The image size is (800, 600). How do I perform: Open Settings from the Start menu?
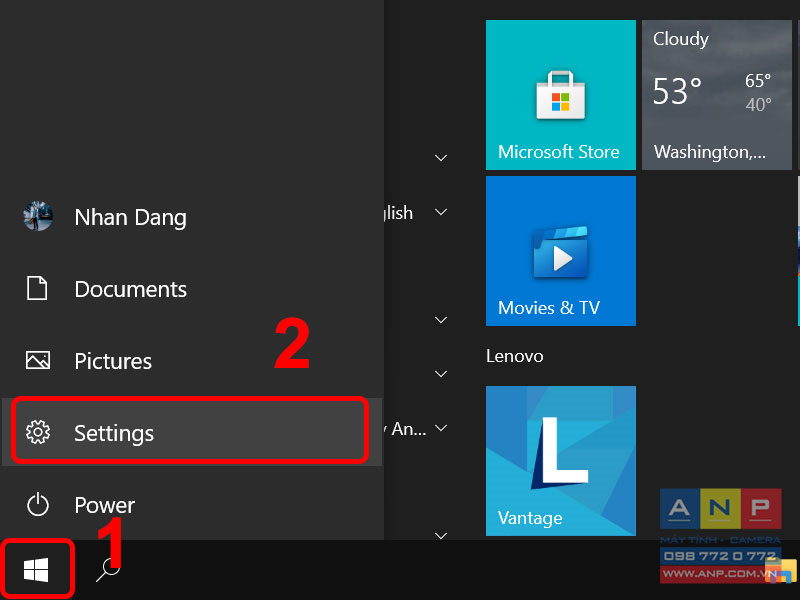pyautogui.click(x=191, y=432)
